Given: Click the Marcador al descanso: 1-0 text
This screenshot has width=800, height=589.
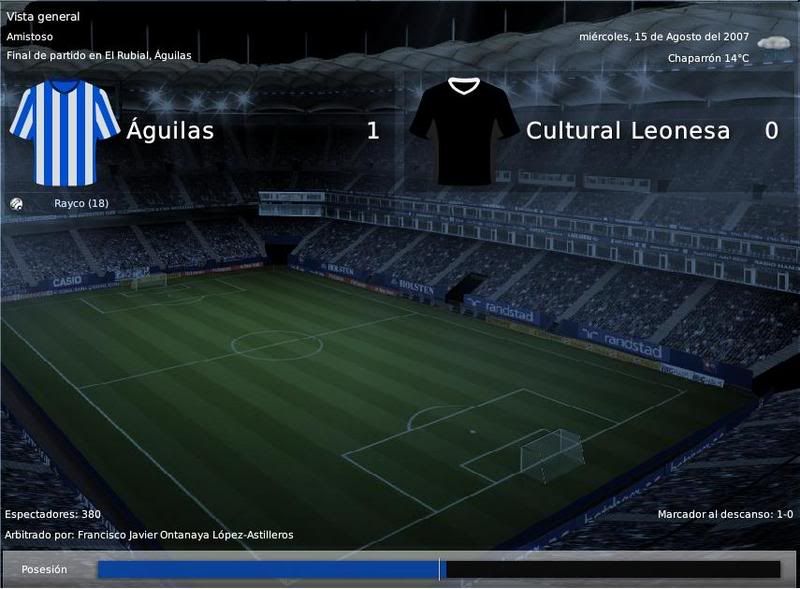Looking at the screenshot, I should pos(725,514).
